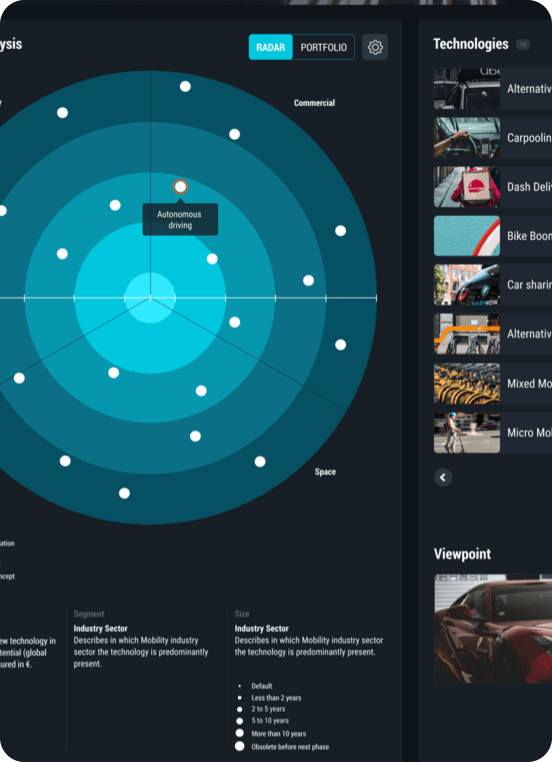Open the Dash Delivery thumbnail image

pos(466,187)
